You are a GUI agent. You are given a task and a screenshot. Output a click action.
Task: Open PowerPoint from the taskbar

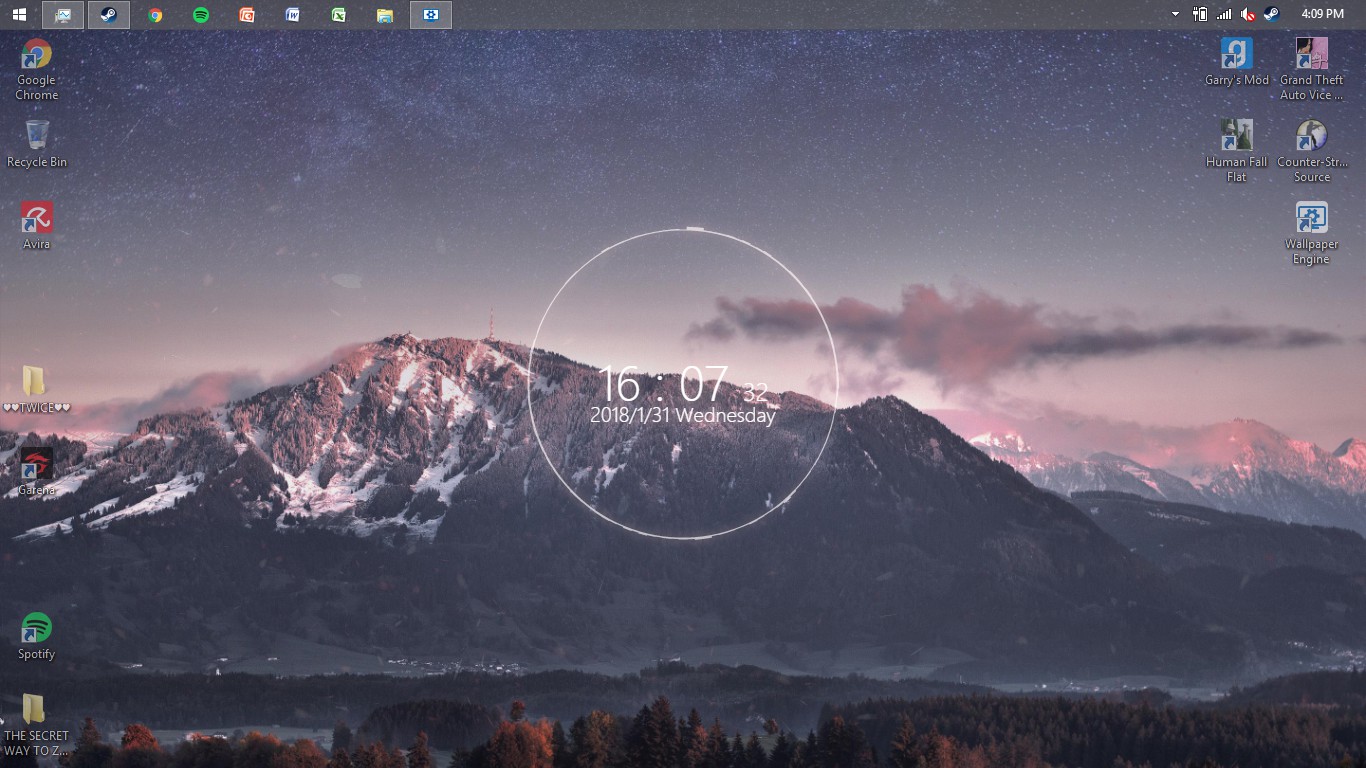pyautogui.click(x=247, y=14)
